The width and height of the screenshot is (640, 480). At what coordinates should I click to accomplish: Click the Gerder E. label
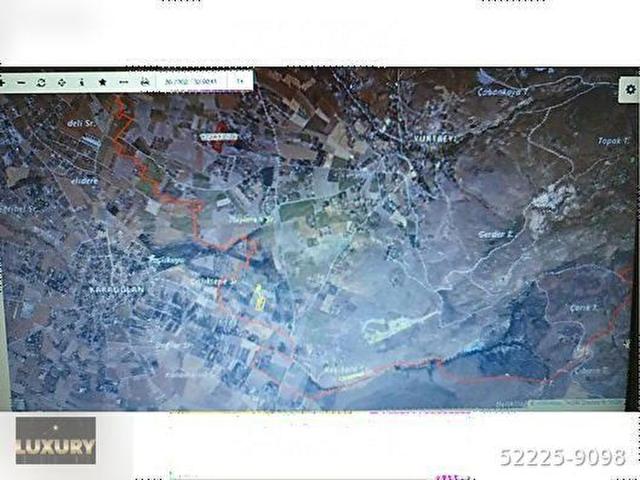[x=496, y=235]
